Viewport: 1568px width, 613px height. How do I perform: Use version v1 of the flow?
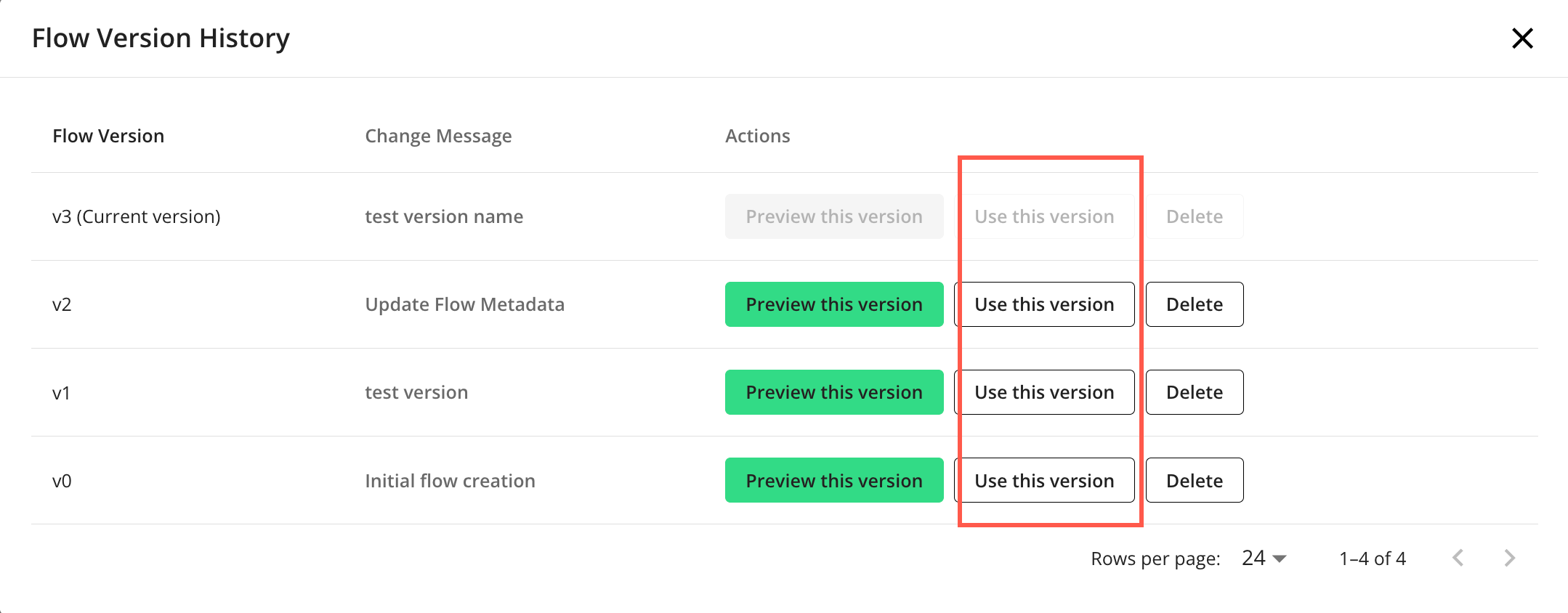click(x=1043, y=392)
